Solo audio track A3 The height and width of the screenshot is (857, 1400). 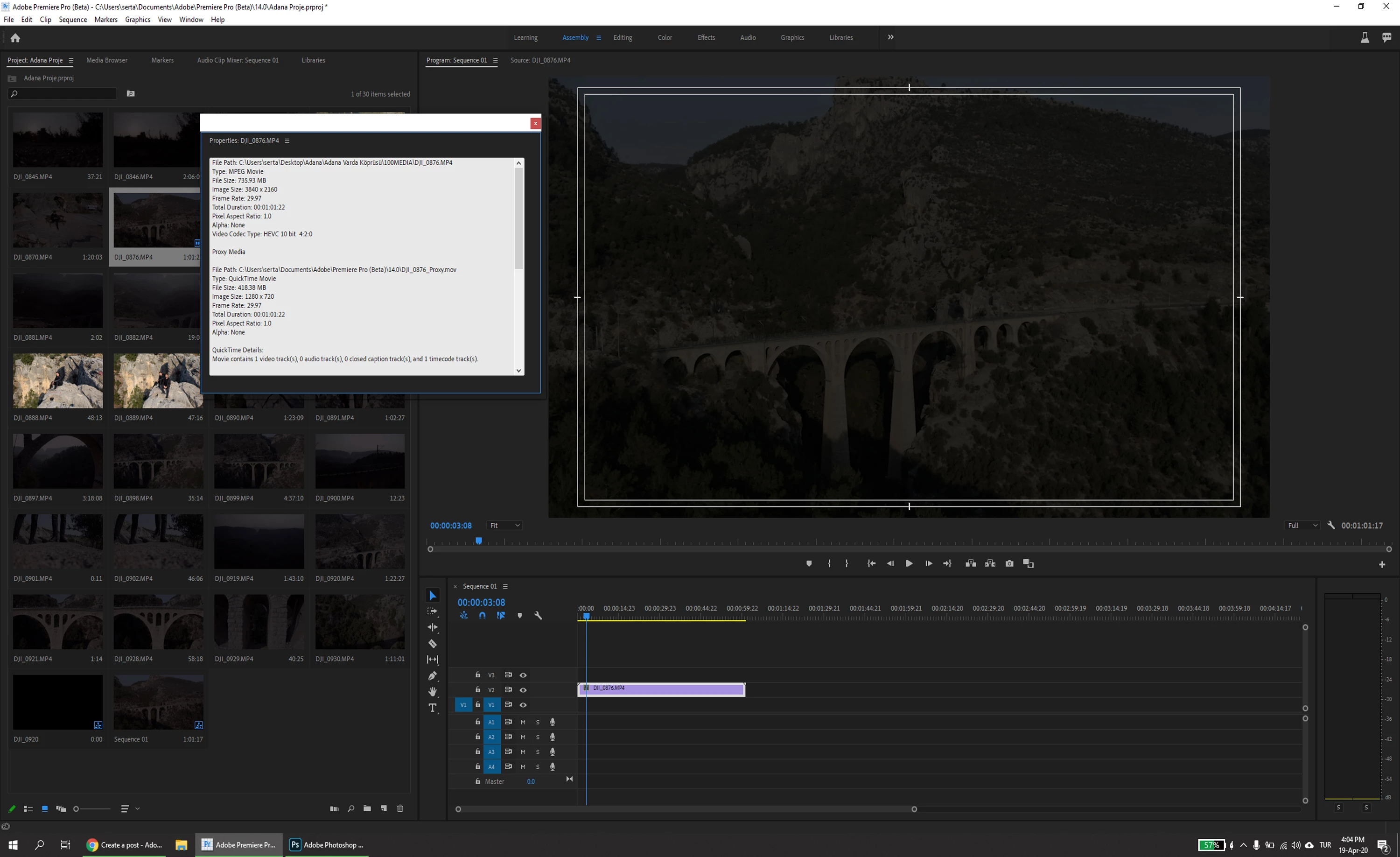pos(538,752)
